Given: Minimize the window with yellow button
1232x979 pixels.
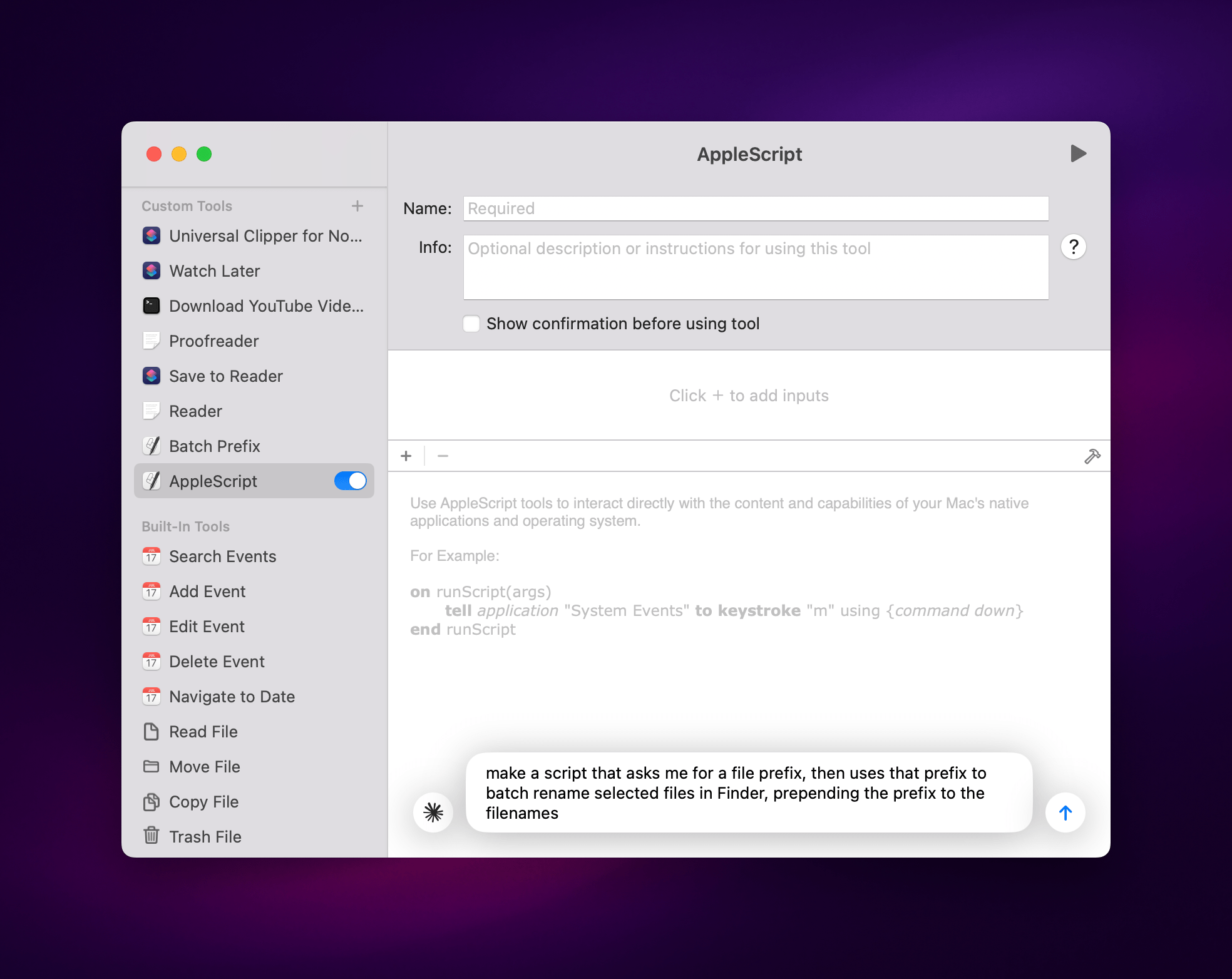Looking at the screenshot, I should coord(179,154).
